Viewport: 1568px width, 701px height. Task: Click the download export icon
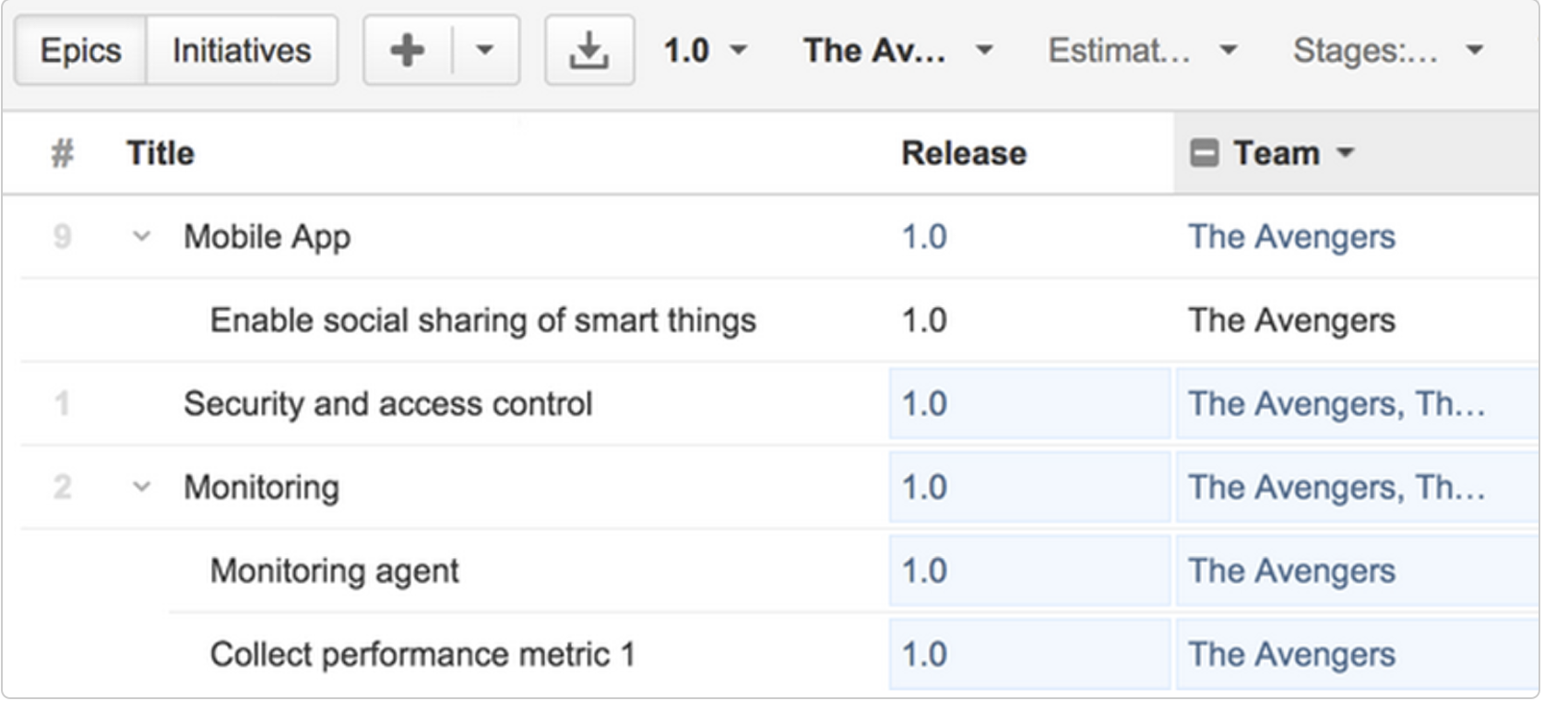tap(588, 50)
